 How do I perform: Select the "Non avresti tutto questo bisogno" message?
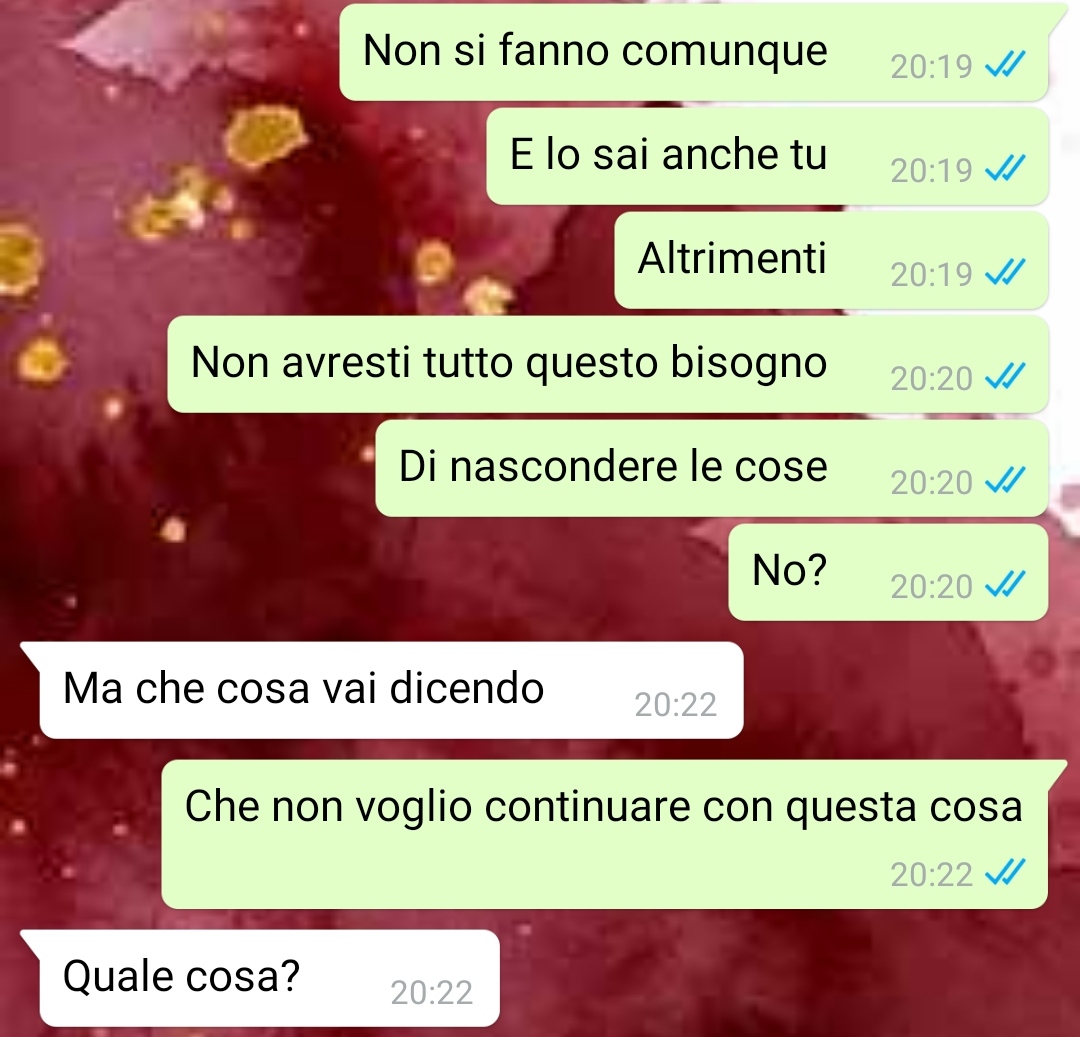point(608,364)
